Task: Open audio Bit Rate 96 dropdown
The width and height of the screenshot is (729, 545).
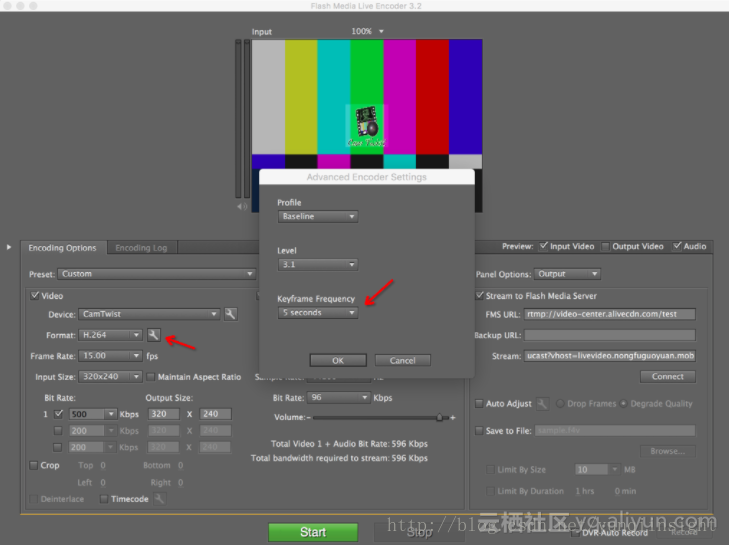Action: [x=339, y=398]
